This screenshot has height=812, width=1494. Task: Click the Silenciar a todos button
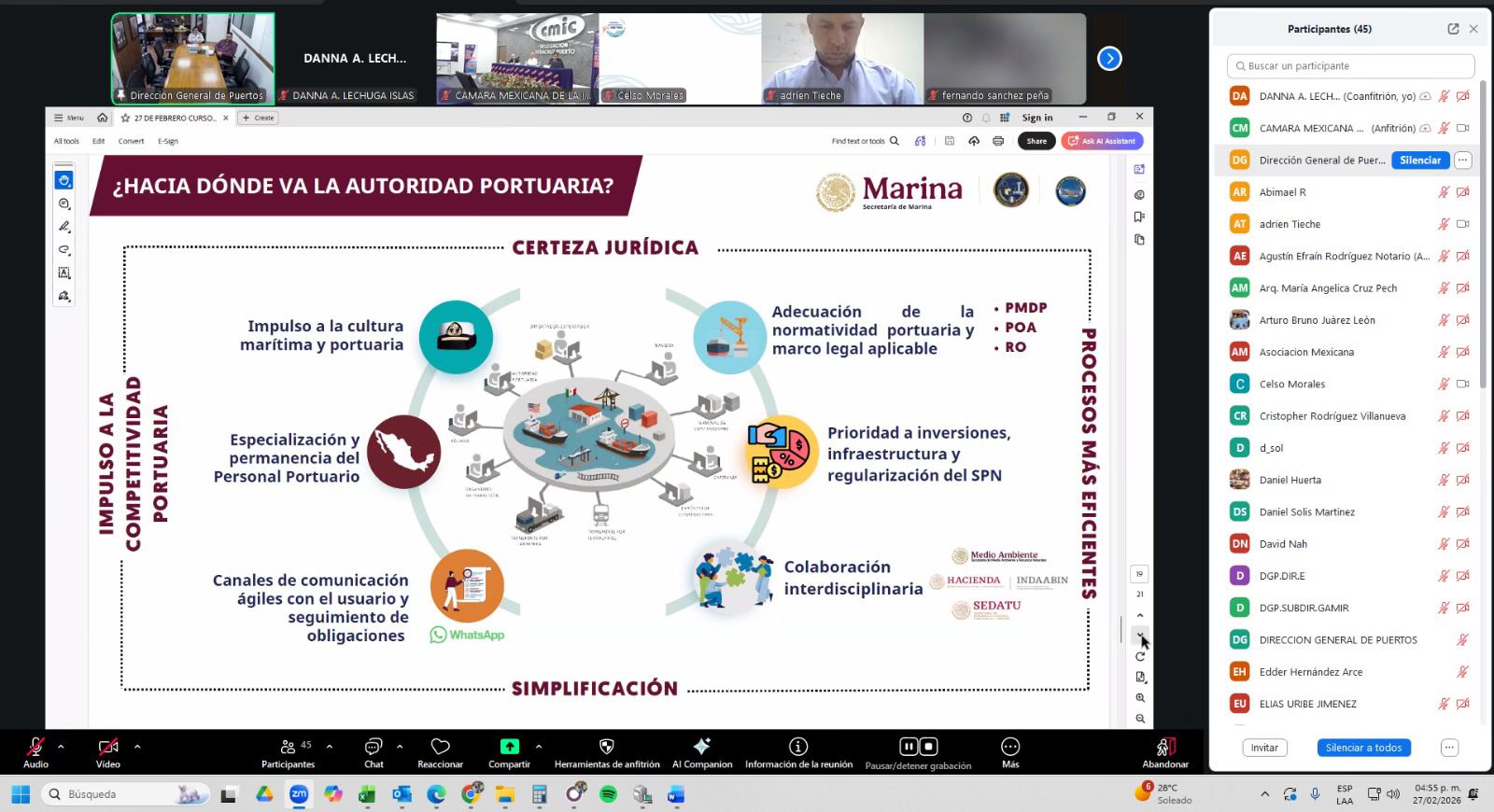point(1363,748)
